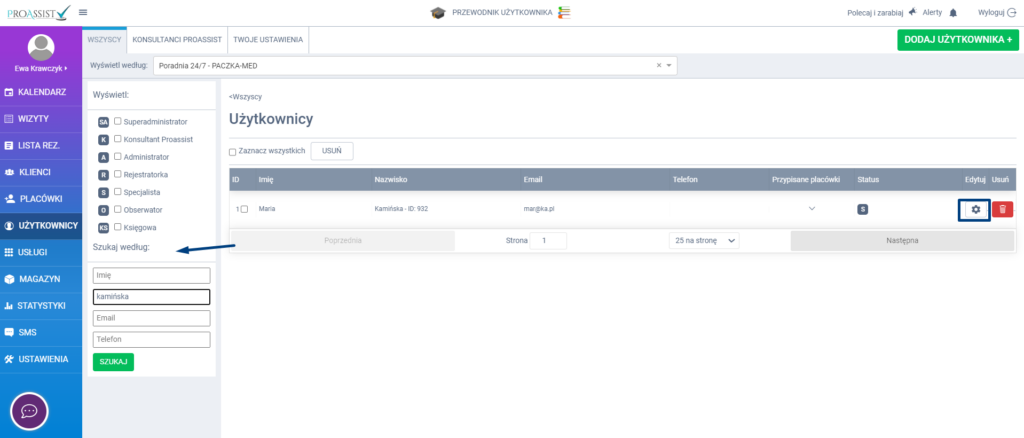Switch to the Konsultanci Proassist tab
Screen dimensions: 1024x438
pos(177,39)
